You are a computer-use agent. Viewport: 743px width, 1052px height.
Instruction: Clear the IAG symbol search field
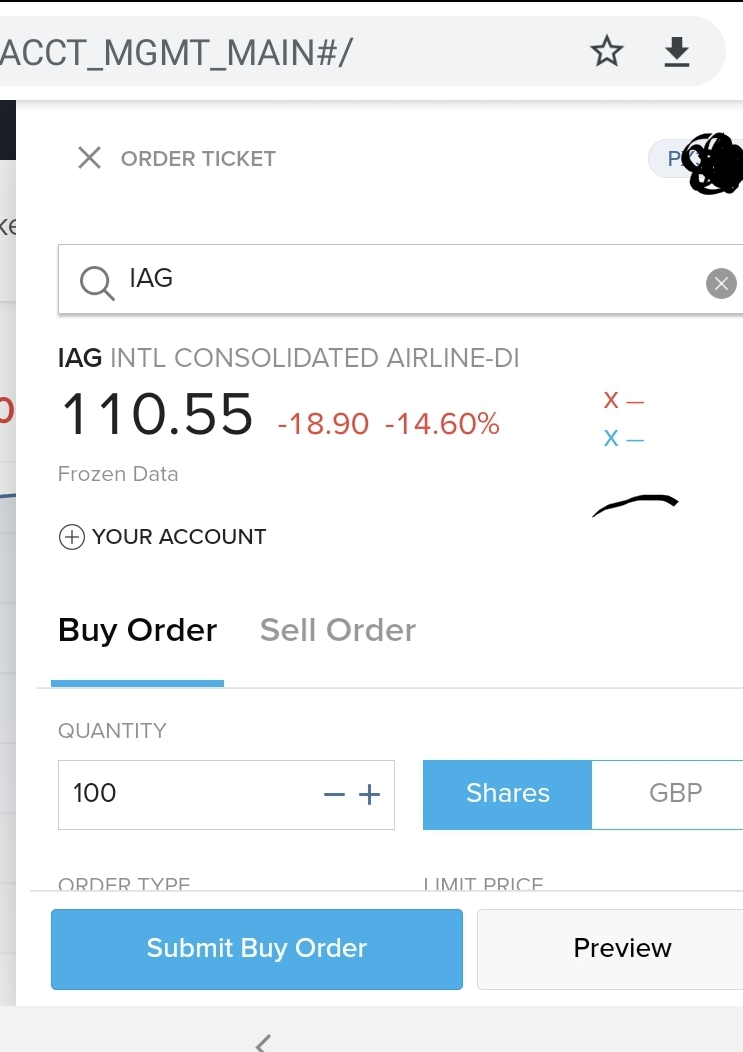721,283
